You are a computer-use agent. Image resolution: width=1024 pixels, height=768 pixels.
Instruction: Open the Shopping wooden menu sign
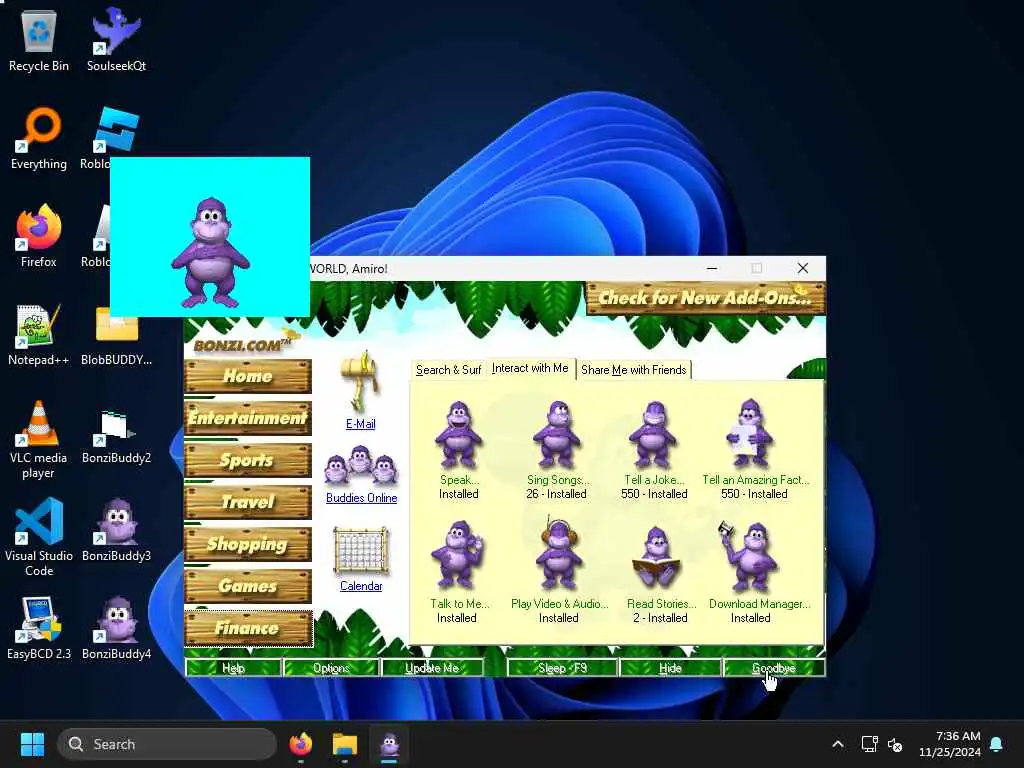tap(248, 544)
